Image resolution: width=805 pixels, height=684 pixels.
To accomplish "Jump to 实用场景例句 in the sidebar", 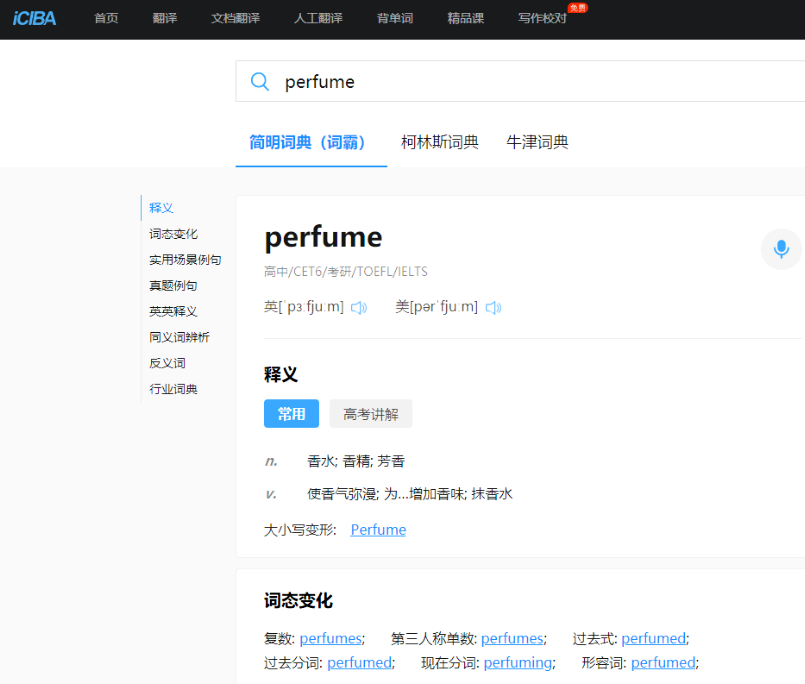I will pyautogui.click(x=185, y=260).
